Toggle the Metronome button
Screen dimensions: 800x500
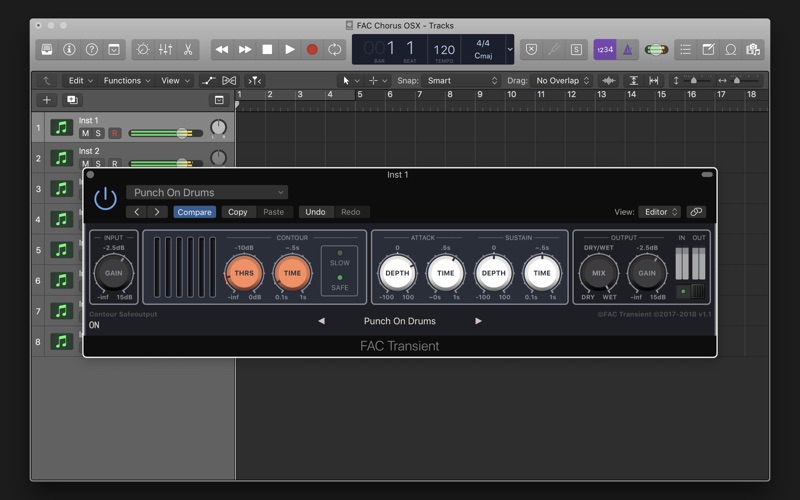click(628, 49)
